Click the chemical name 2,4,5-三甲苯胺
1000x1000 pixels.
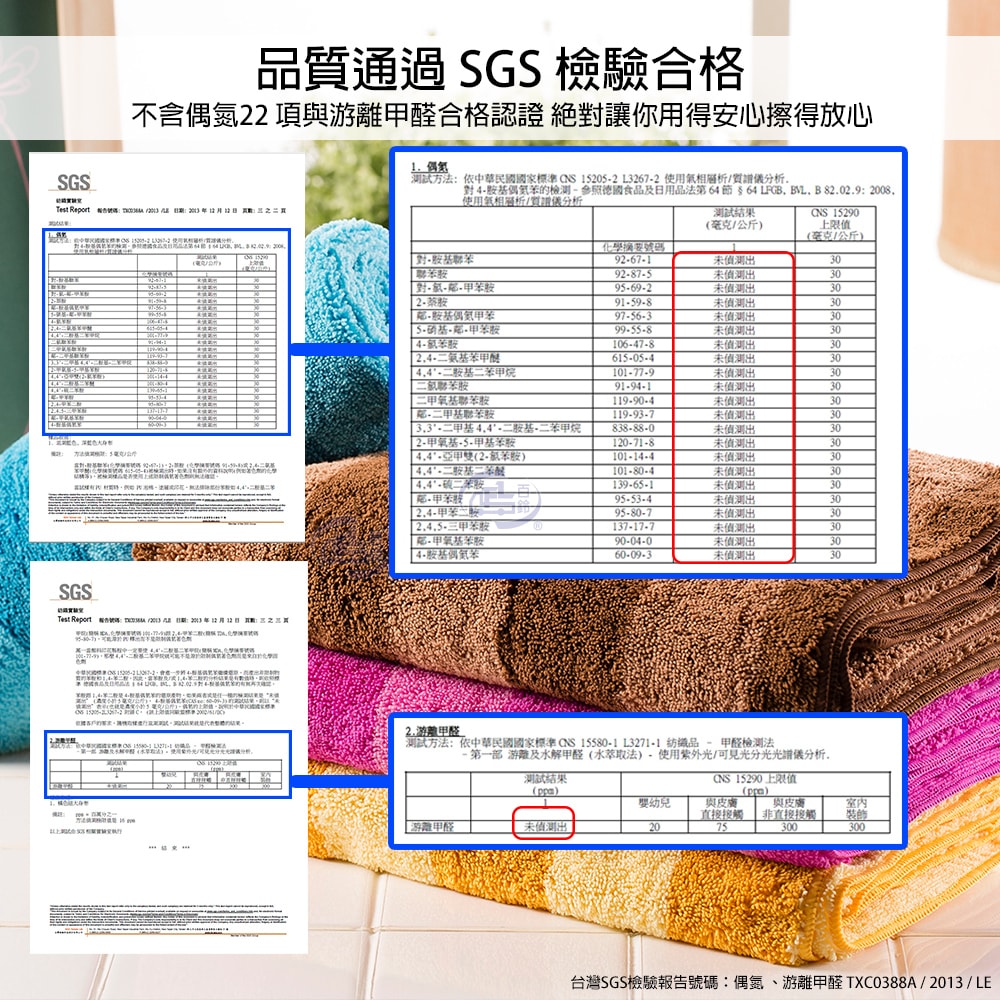pyautogui.click(x=453, y=527)
